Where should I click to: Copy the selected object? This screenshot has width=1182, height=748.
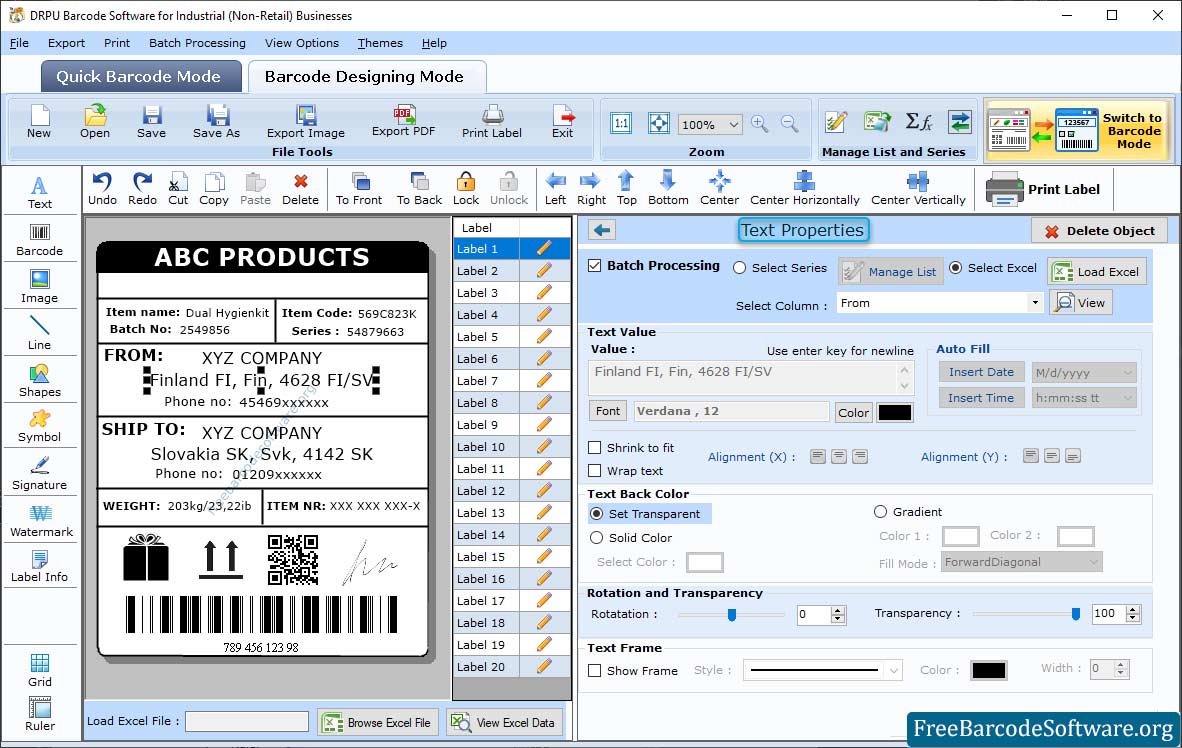[214, 189]
